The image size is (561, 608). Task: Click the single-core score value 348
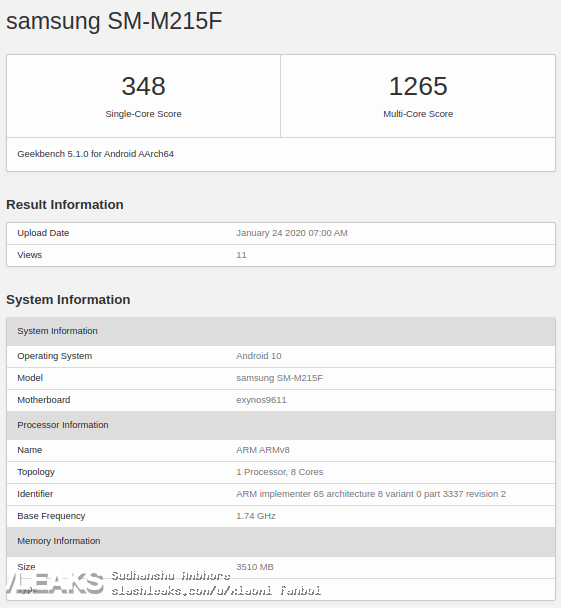(143, 86)
